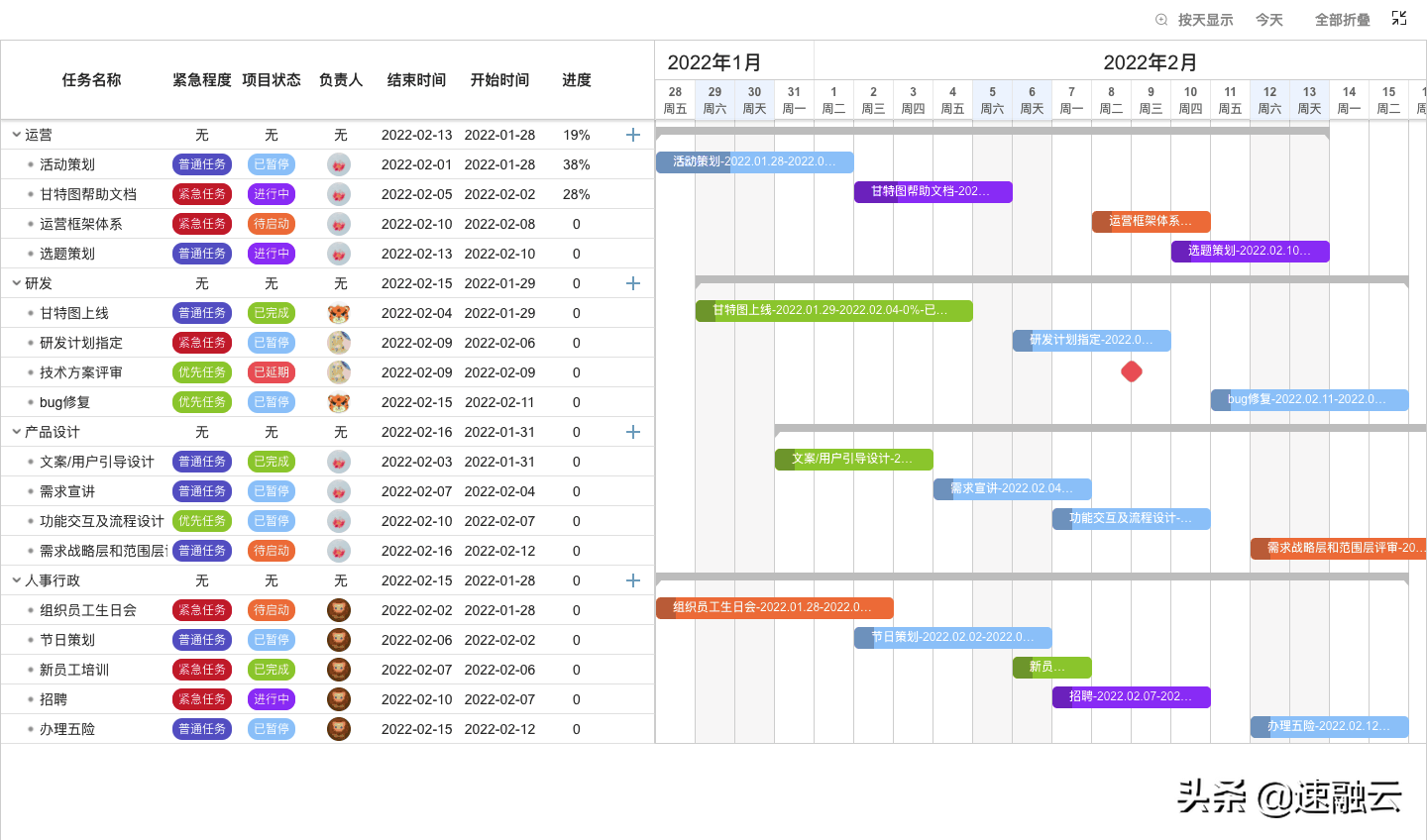Select the 选题策划 task name
Viewport: 1427px width, 840px height.
tap(67, 254)
